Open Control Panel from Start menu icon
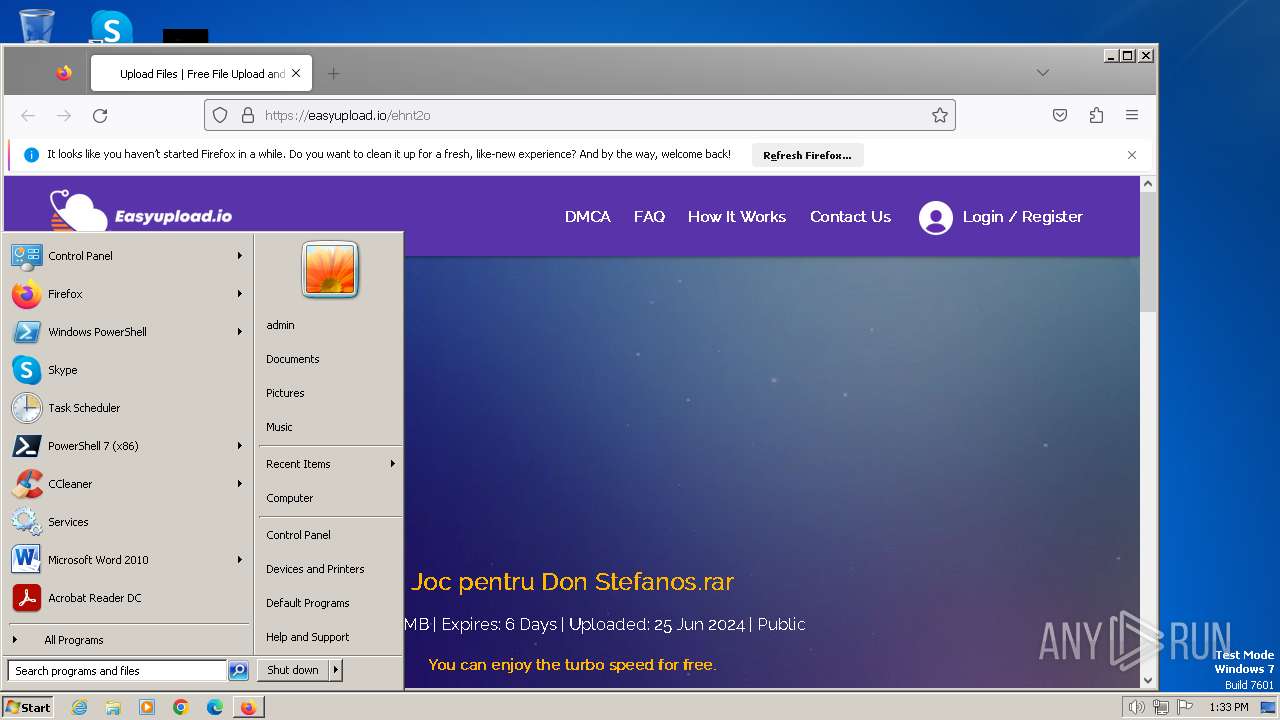The width and height of the screenshot is (1280, 720). (x=27, y=256)
